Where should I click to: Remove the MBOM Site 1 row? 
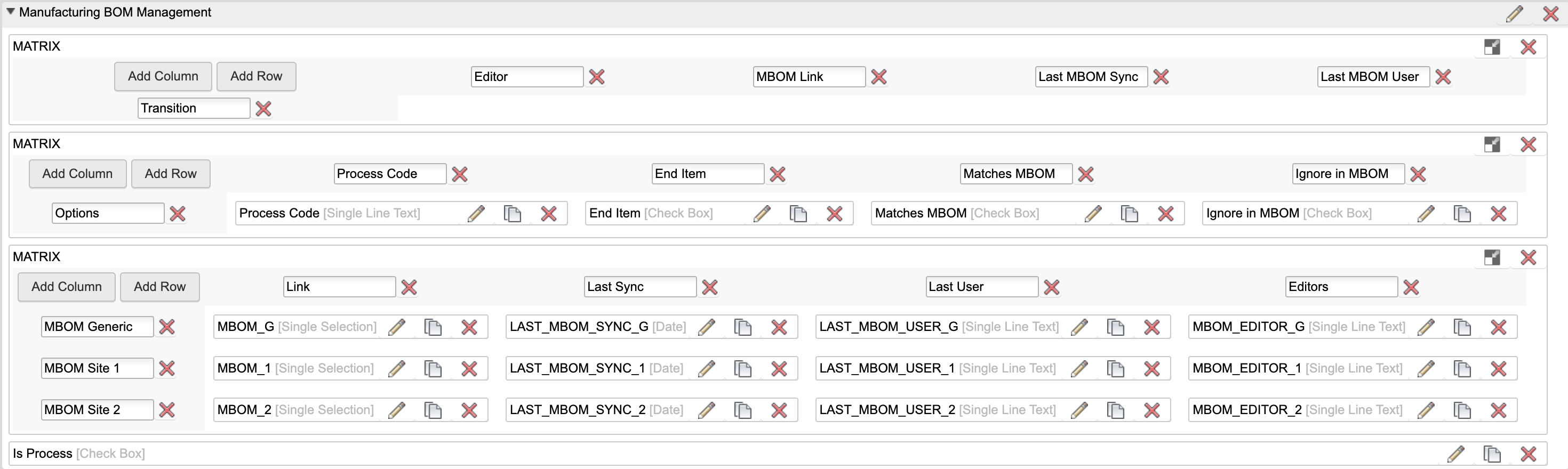167,369
